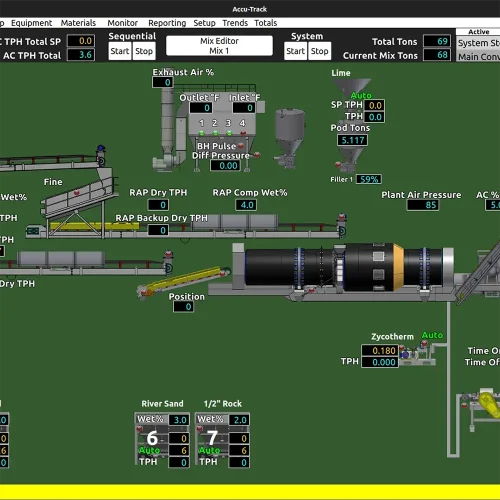
Task: Select the Active tab
Action: point(478,32)
